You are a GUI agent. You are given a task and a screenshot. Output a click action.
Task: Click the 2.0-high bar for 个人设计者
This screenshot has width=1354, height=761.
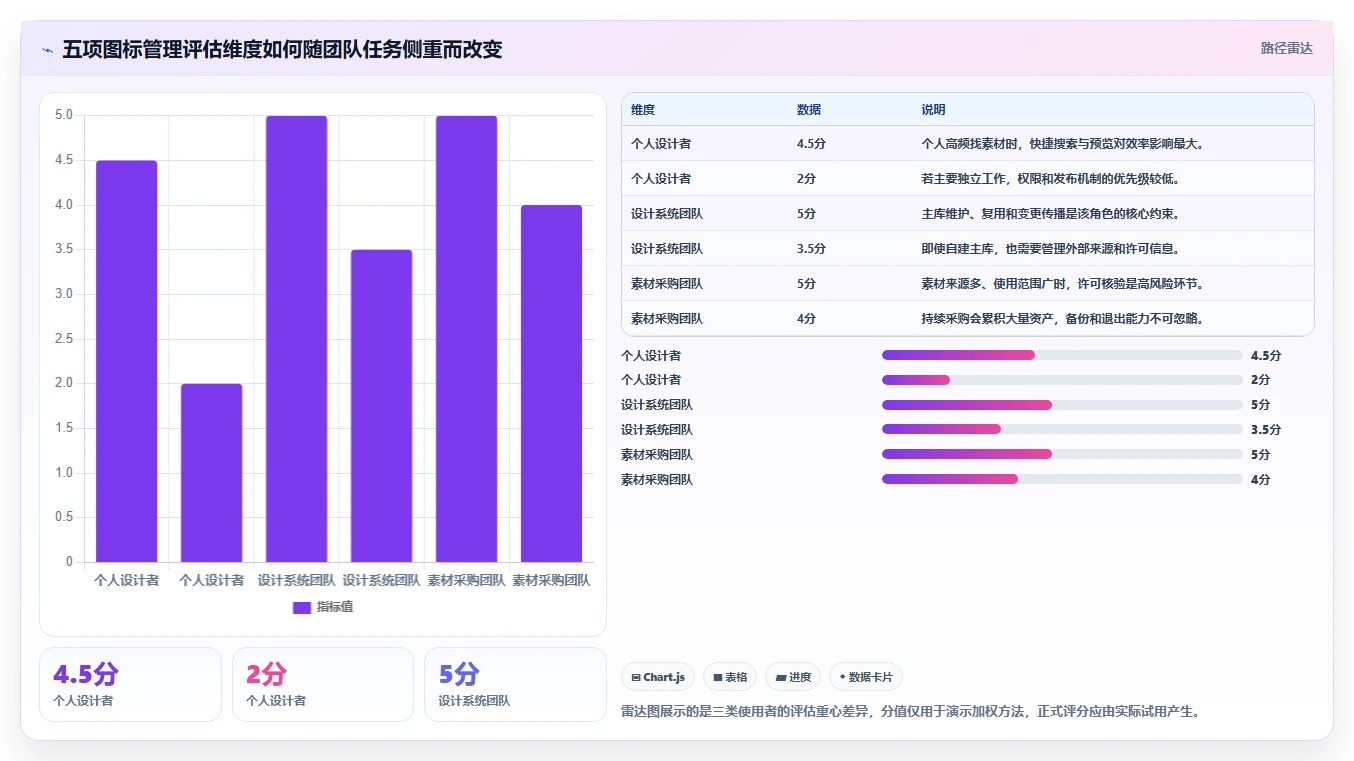[x=211, y=473]
